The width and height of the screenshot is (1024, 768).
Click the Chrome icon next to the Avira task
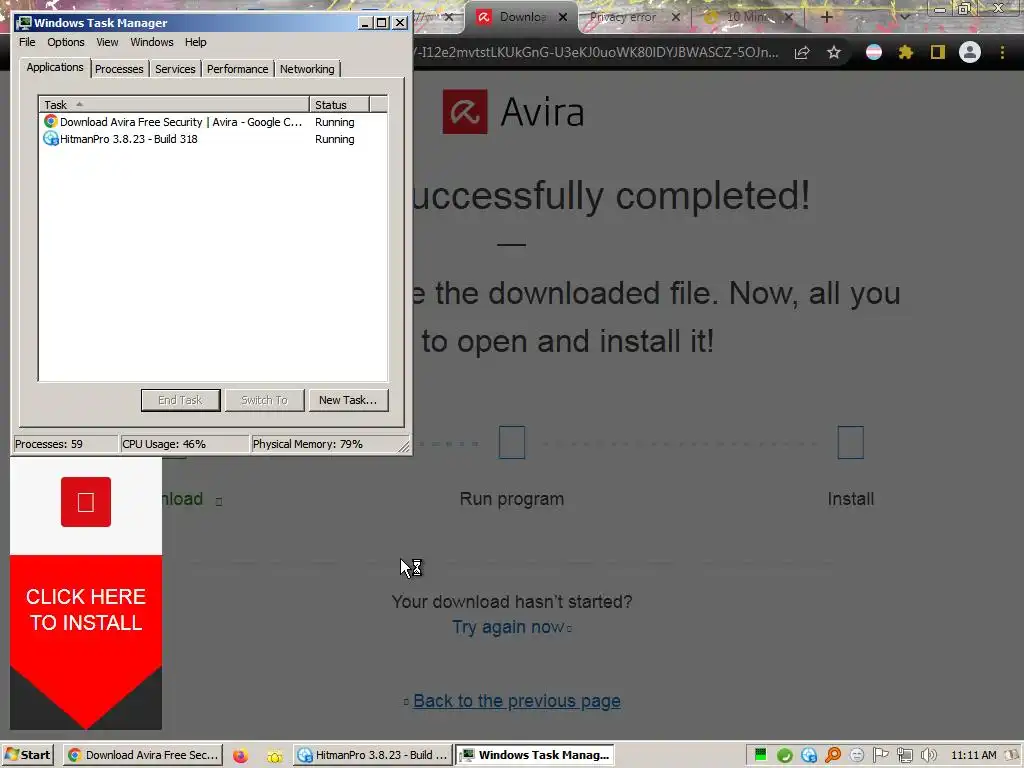50,121
